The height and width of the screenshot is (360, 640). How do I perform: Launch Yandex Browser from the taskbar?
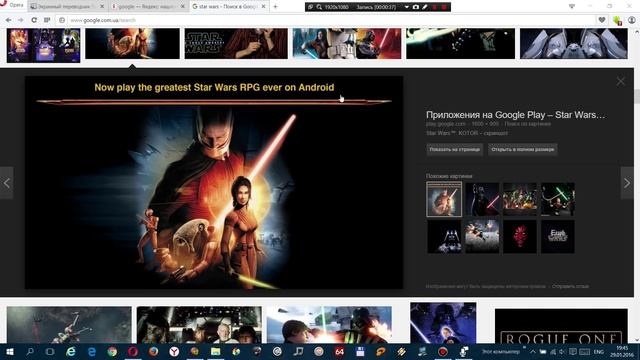click(174, 351)
